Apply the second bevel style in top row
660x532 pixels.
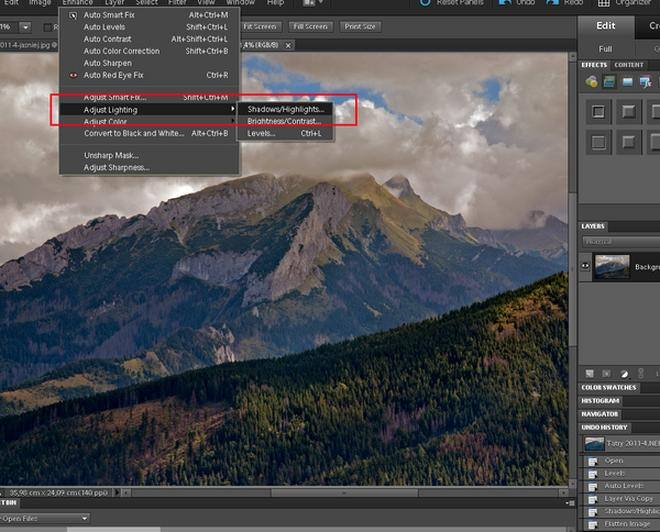tap(628, 112)
